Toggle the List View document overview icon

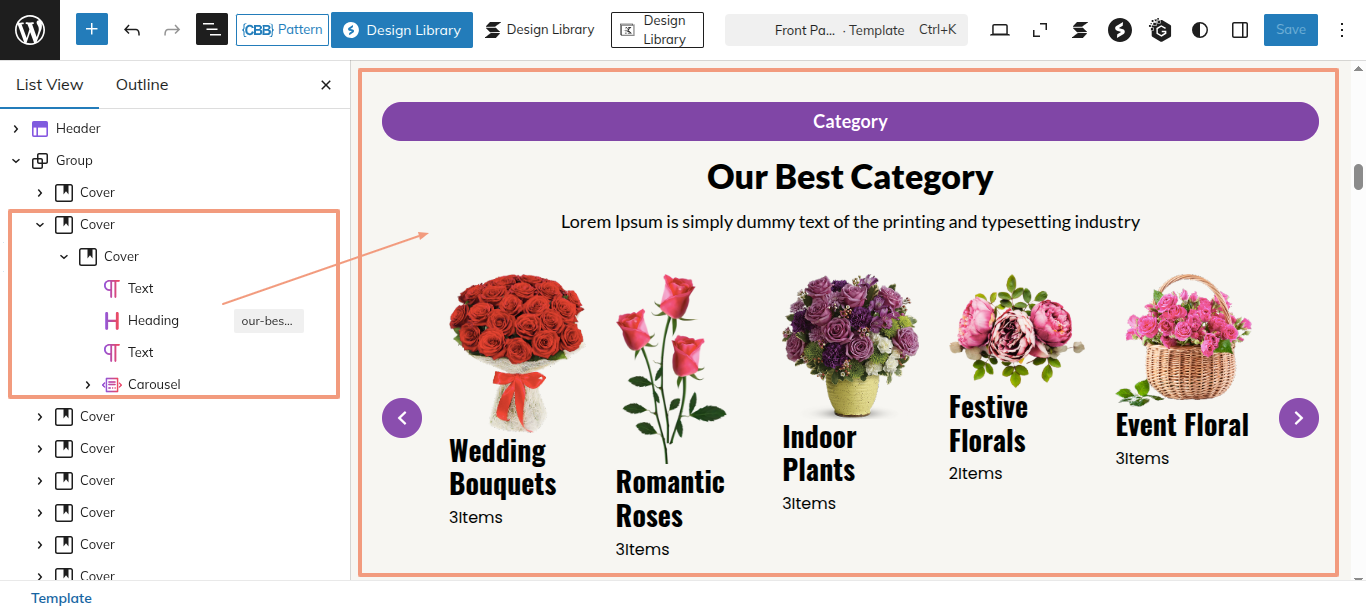pyautogui.click(x=212, y=30)
